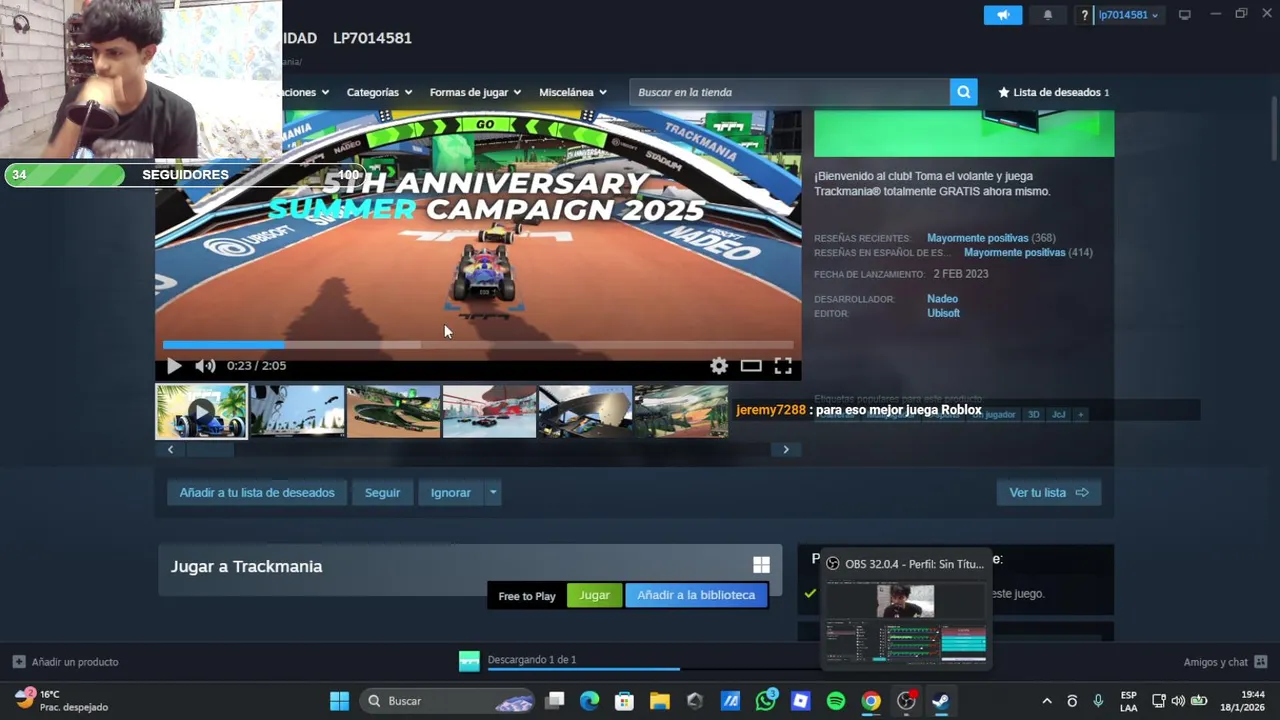This screenshot has width=1280, height=720.
Task: Toggle fullscreen on the trailer player
Action: pos(783,366)
